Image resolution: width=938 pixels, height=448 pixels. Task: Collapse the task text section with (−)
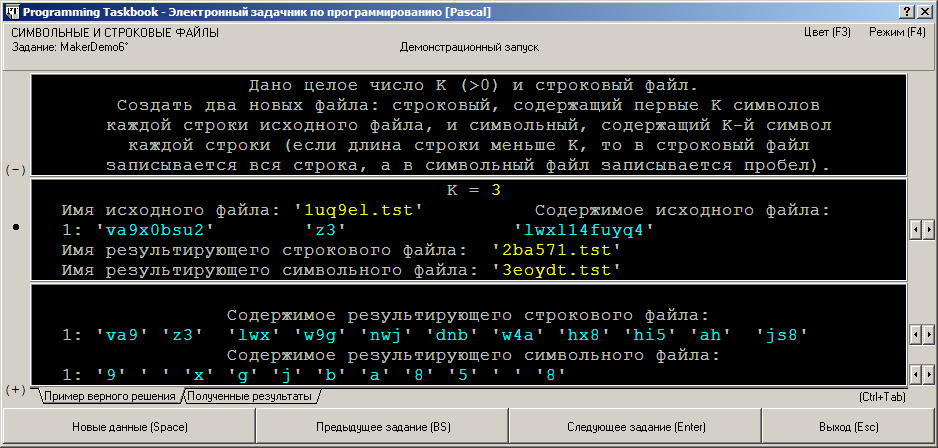click(x=15, y=170)
